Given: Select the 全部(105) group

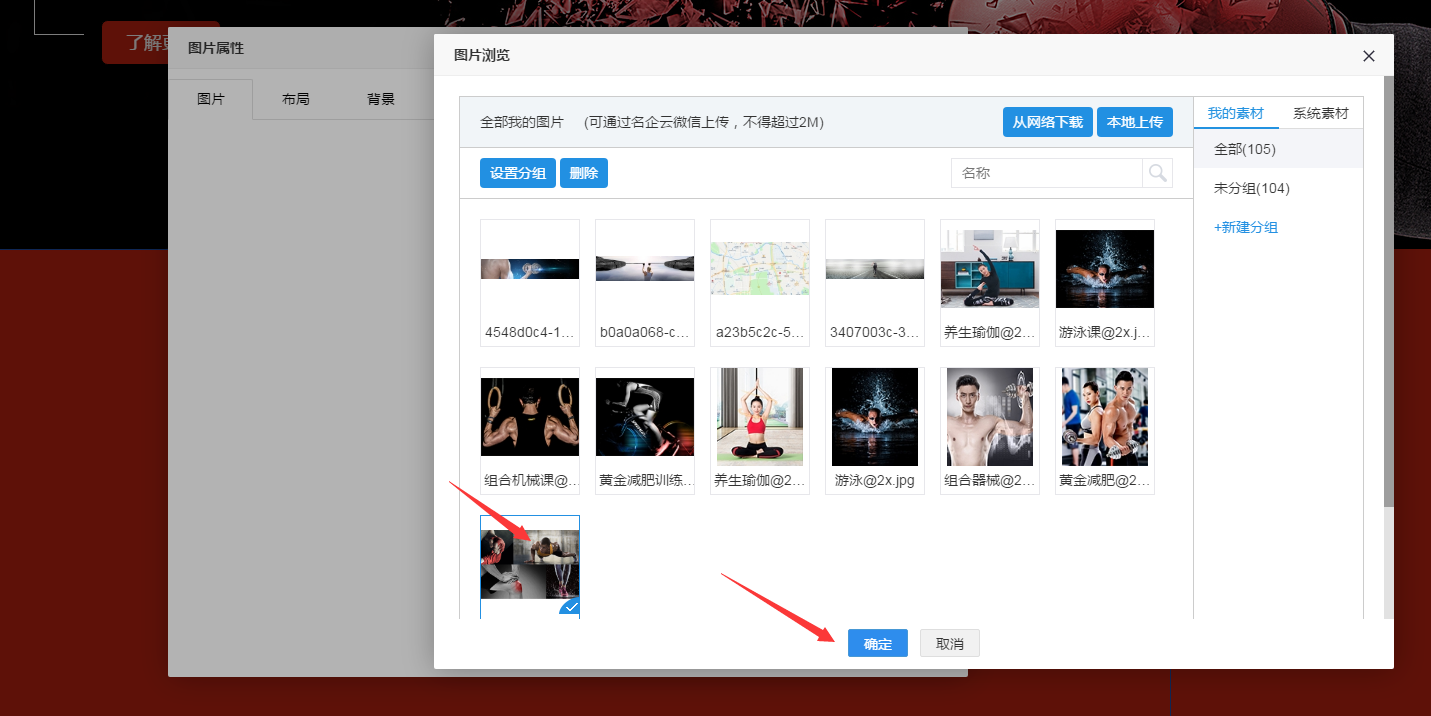Looking at the screenshot, I should (x=1244, y=149).
